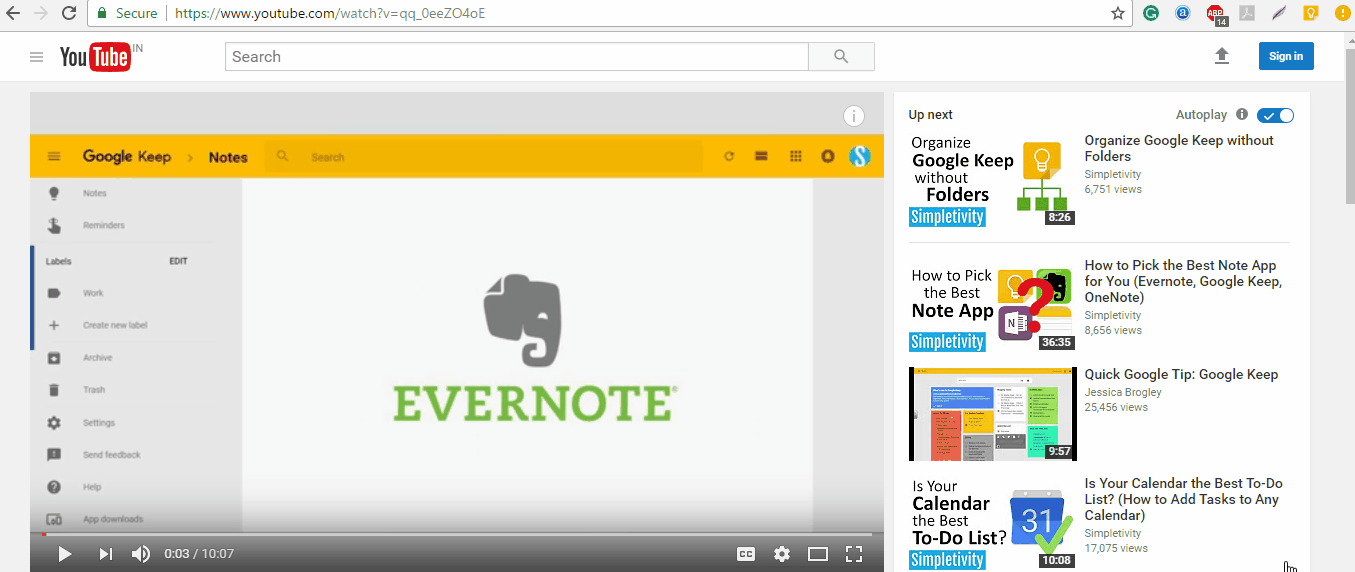1355x572 pixels.
Task: Click the 6,751 views text
Action: click(1113, 189)
